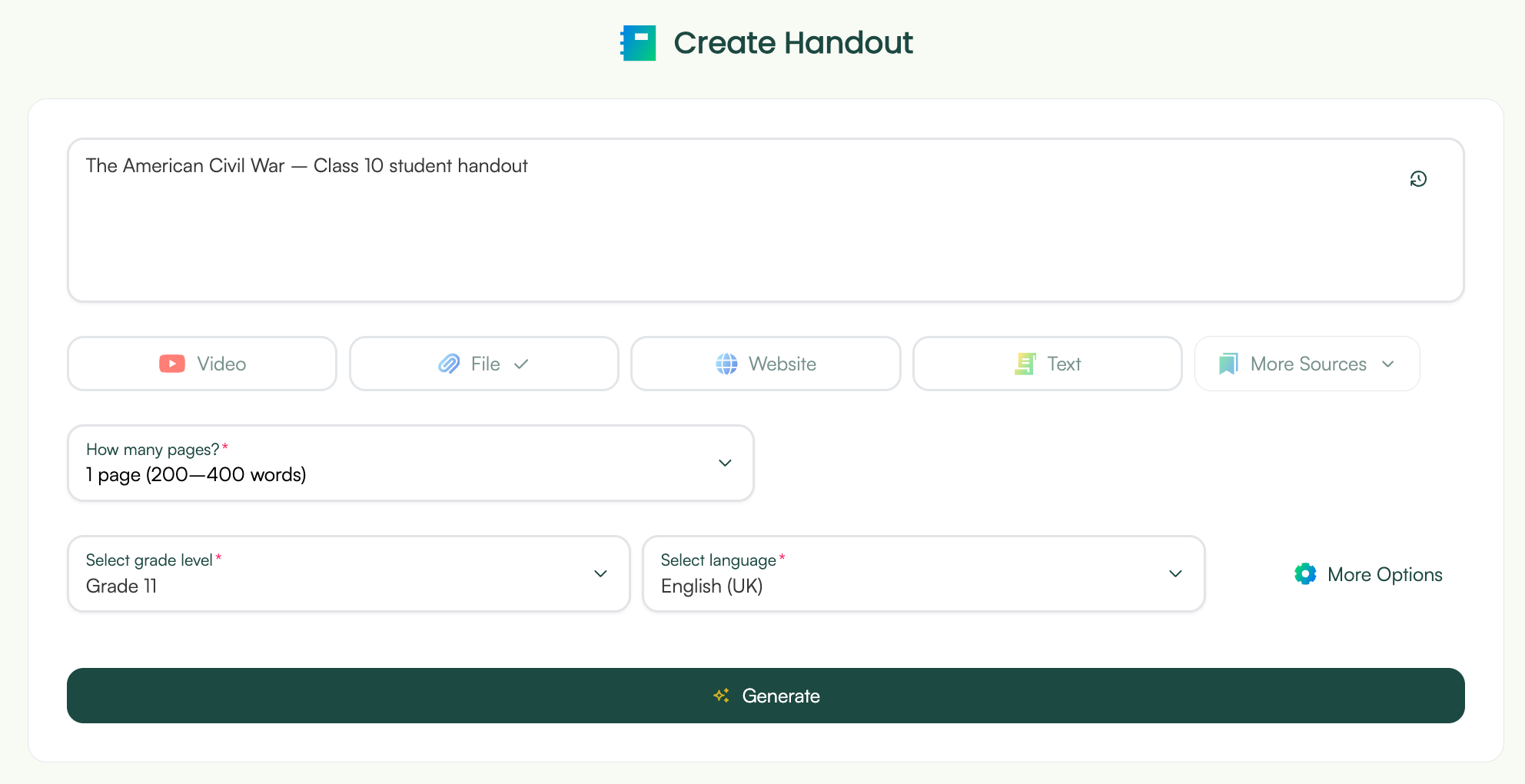Expand the More Sources chevron
The image size is (1525, 784).
1389,364
